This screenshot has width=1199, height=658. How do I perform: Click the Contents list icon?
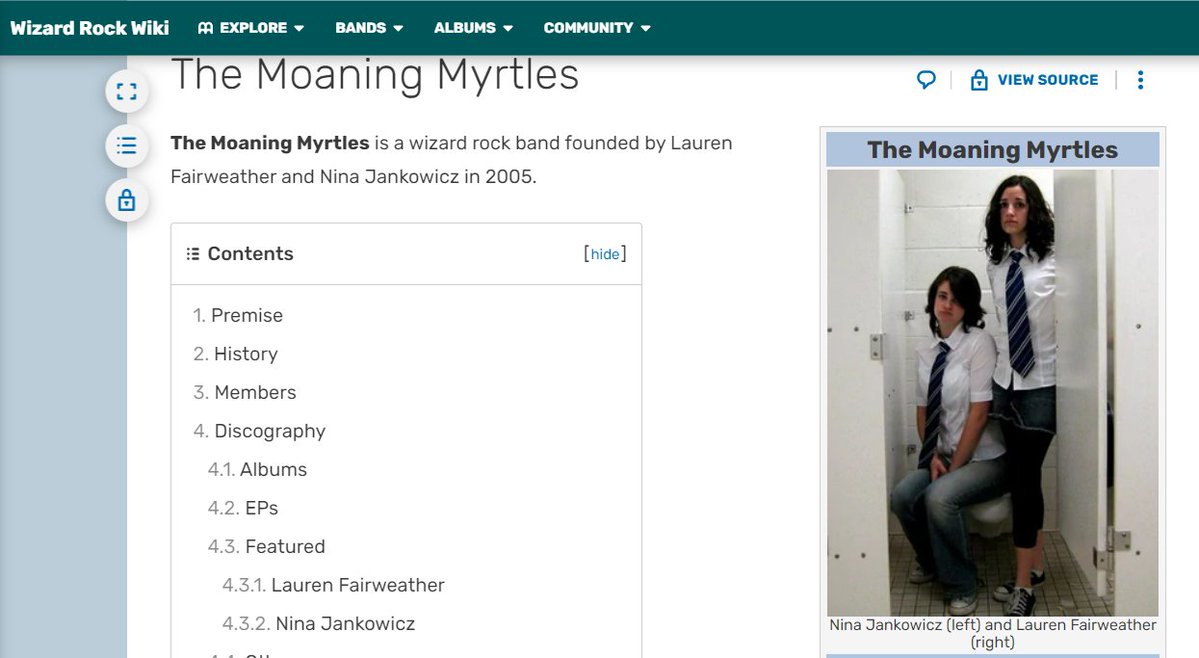(193, 254)
